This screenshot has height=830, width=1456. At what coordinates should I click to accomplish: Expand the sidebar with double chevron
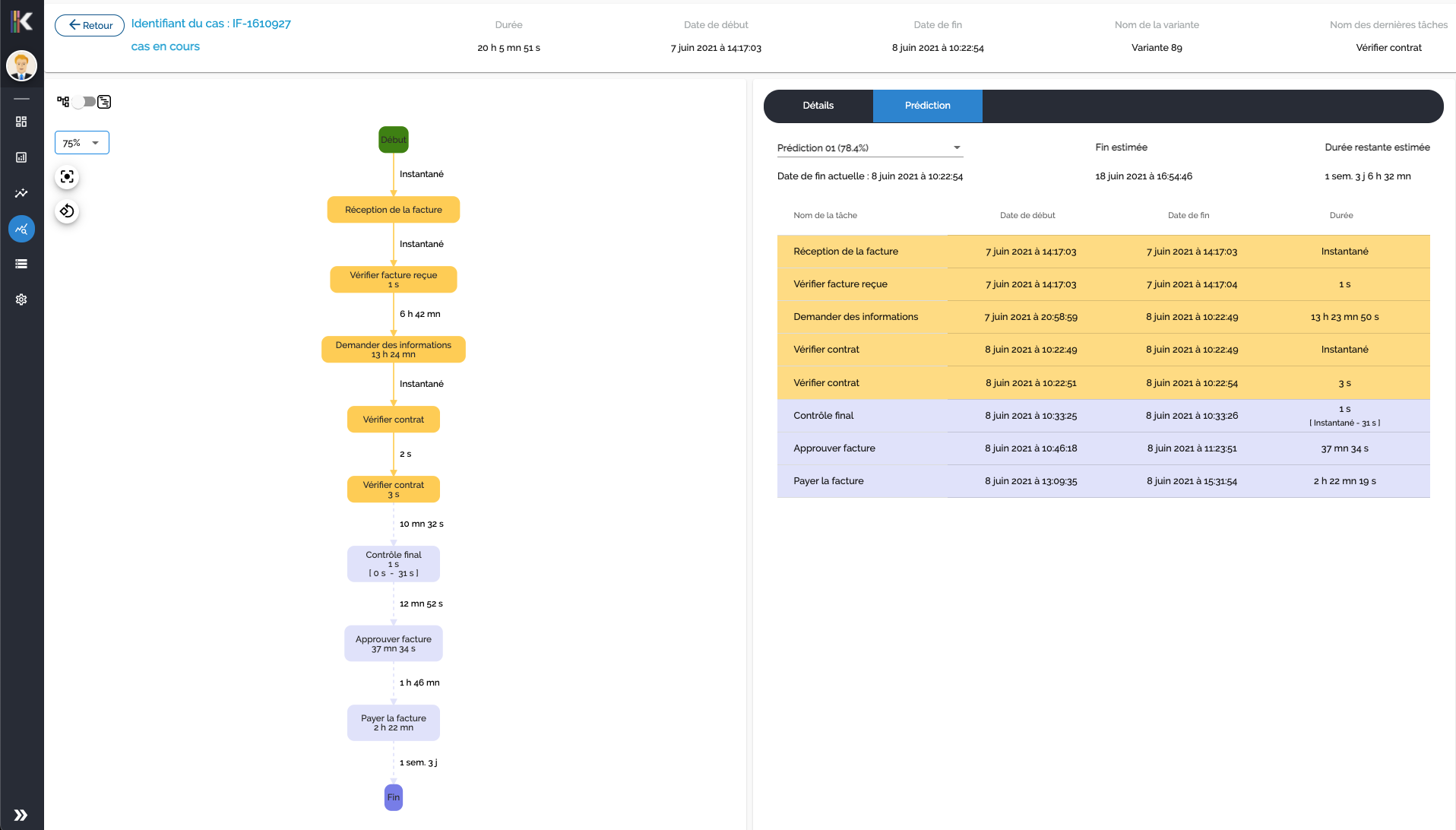21,815
